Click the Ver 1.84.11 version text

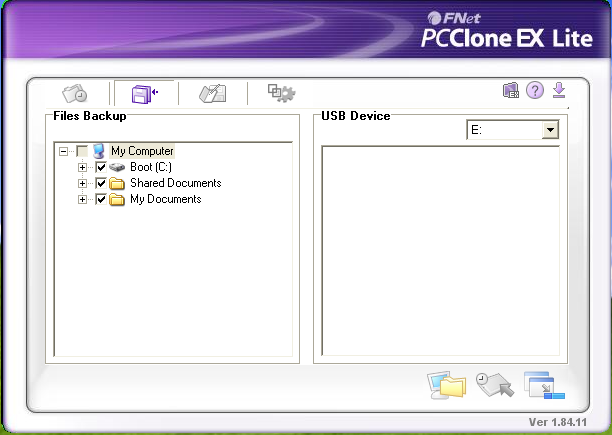(x=558, y=422)
